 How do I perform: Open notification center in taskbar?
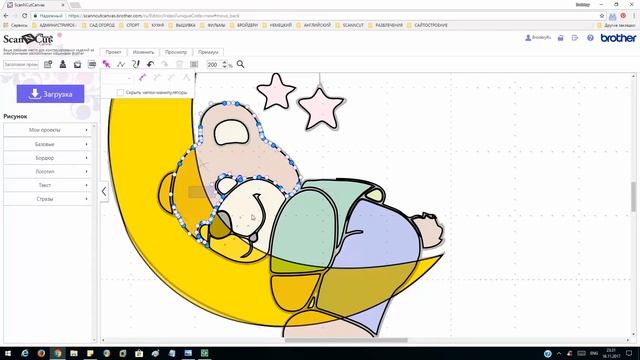629,353
